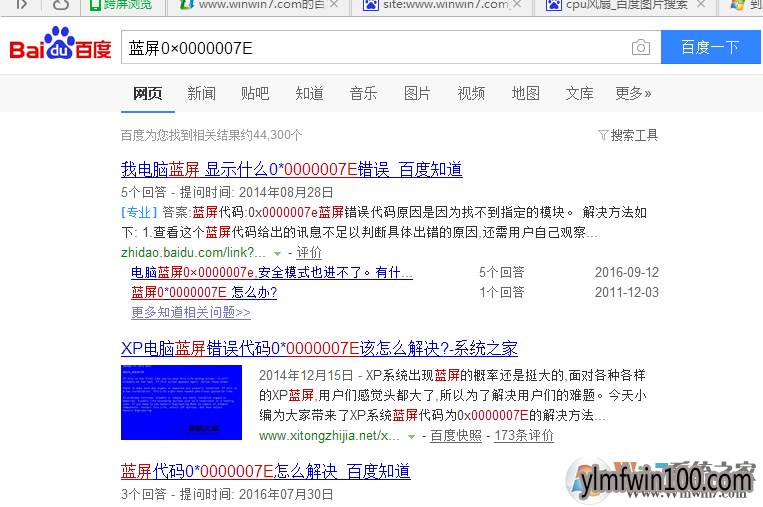Viewport: 763px width, 507px height.
Task: Click www.xitongzhijia.net green URL
Action: (x=329, y=435)
